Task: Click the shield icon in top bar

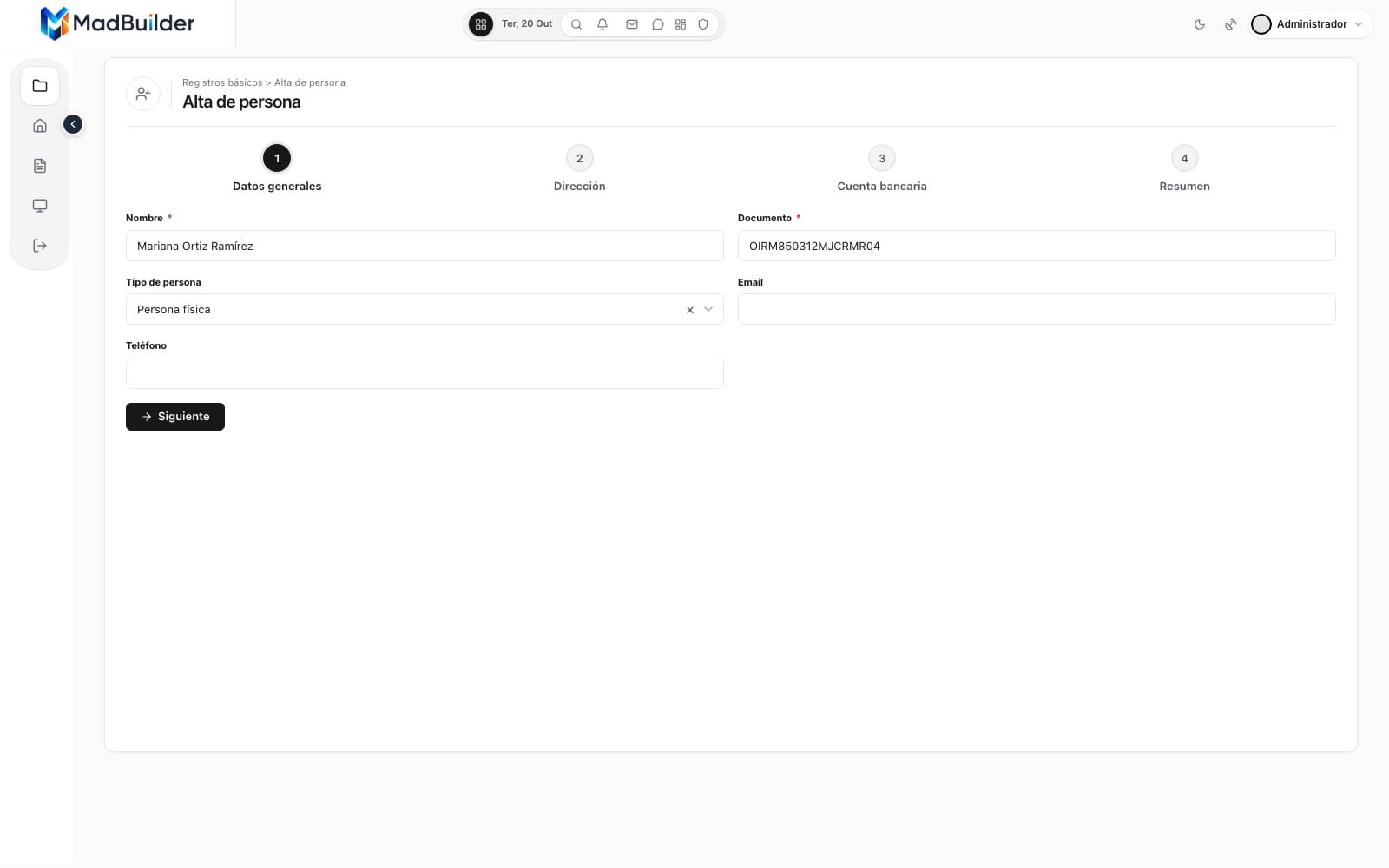Action: (703, 24)
